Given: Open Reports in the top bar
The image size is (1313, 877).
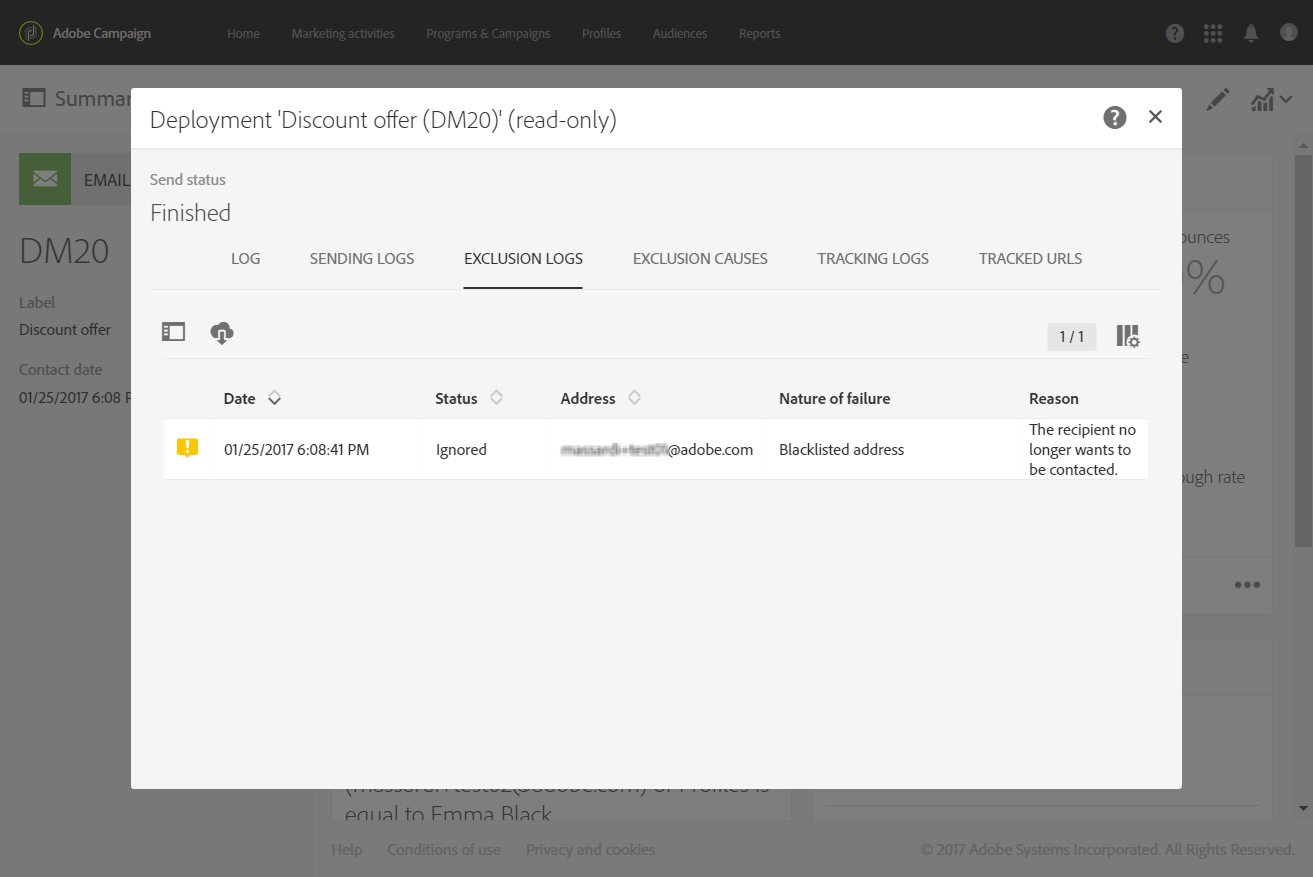Looking at the screenshot, I should pos(760,34).
